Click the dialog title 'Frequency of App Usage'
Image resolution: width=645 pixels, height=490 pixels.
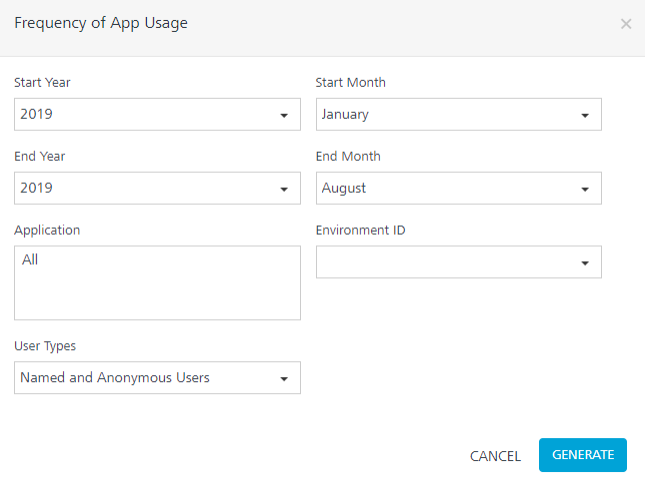point(100,23)
